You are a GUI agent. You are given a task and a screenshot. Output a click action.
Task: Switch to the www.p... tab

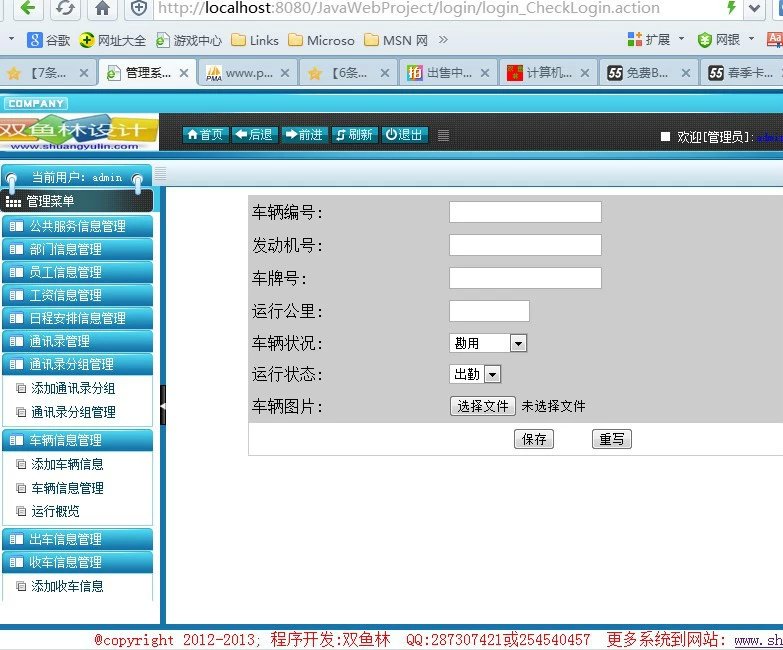tap(248, 73)
